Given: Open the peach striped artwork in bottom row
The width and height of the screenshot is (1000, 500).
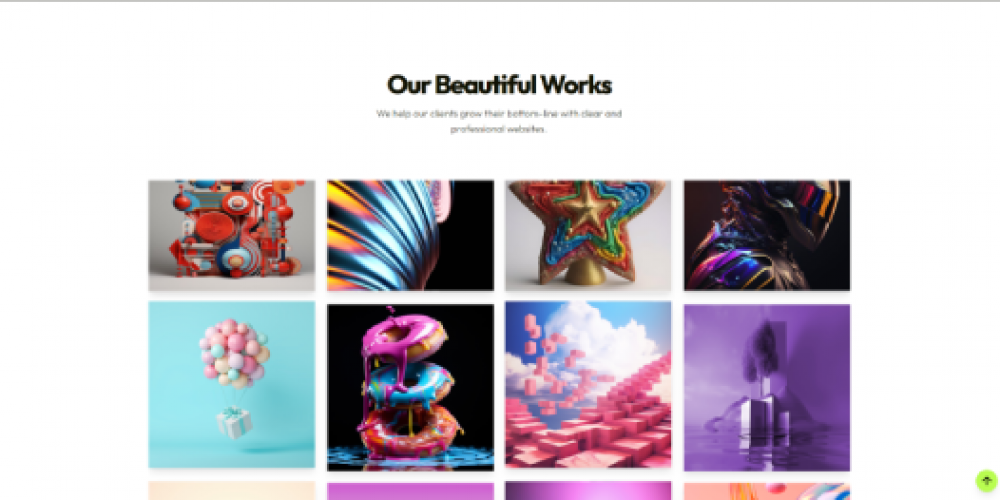Looking at the screenshot, I should pyautogui.click(x=767, y=491).
